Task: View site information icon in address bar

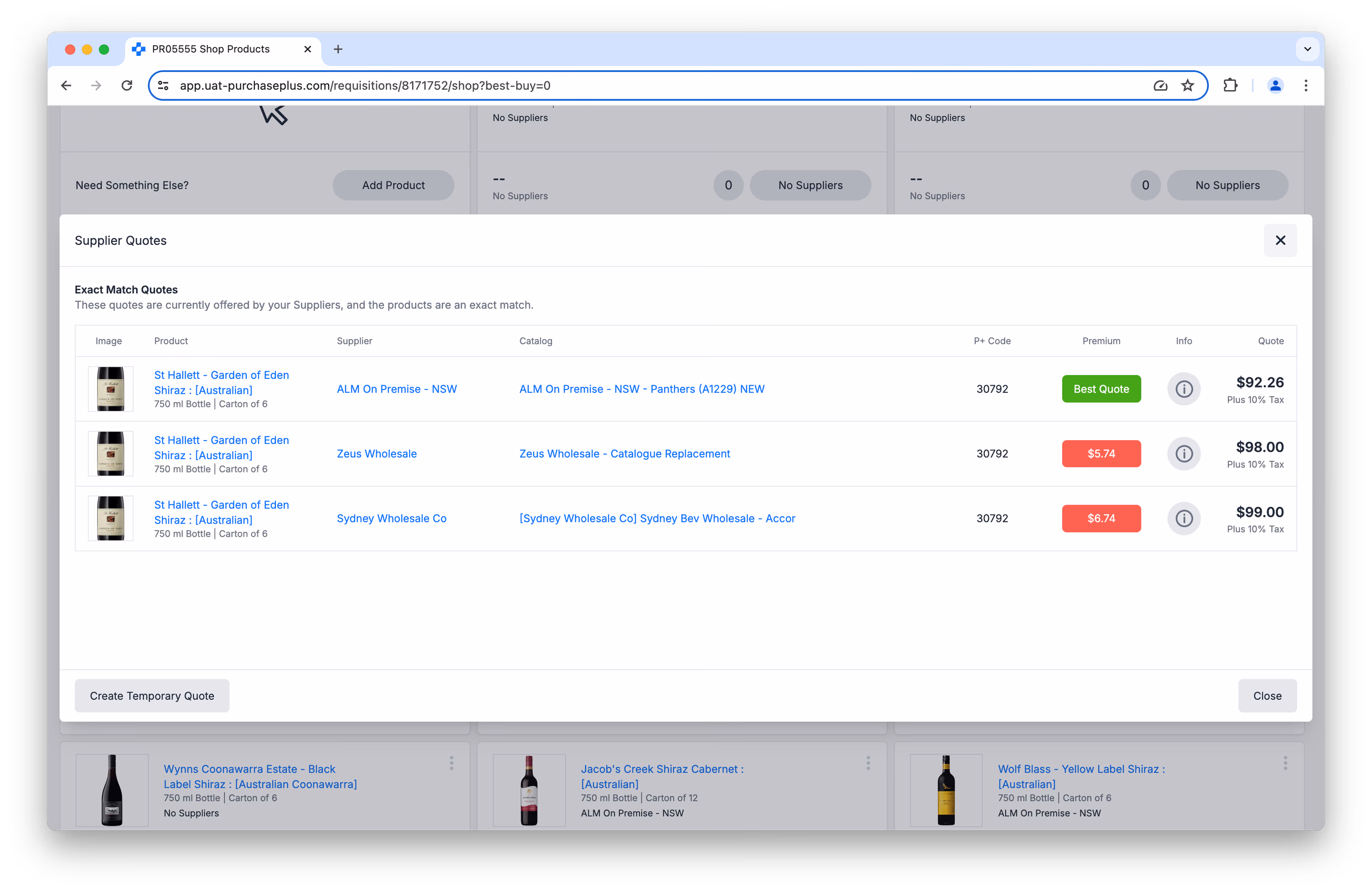Action: tap(164, 85)
